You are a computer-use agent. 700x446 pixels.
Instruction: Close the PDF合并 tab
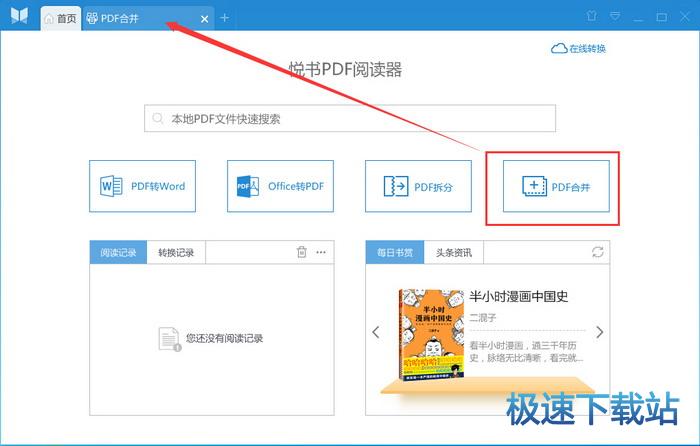click(204, 19)
